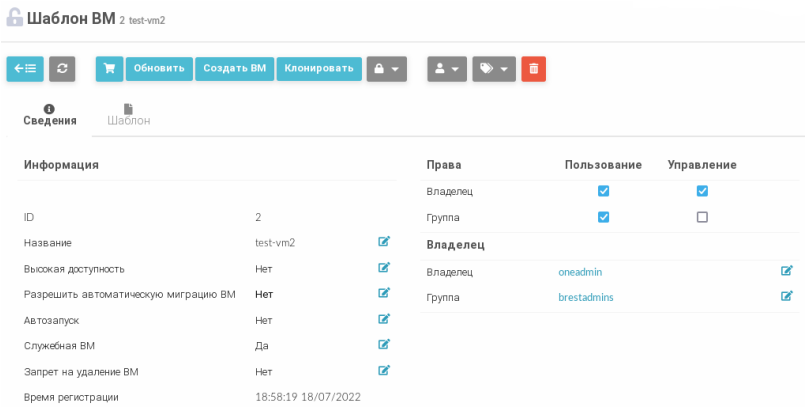Uncheck Владелец Управление permission
The width and height of the screenshot is (808, 409).
[702, 191]
